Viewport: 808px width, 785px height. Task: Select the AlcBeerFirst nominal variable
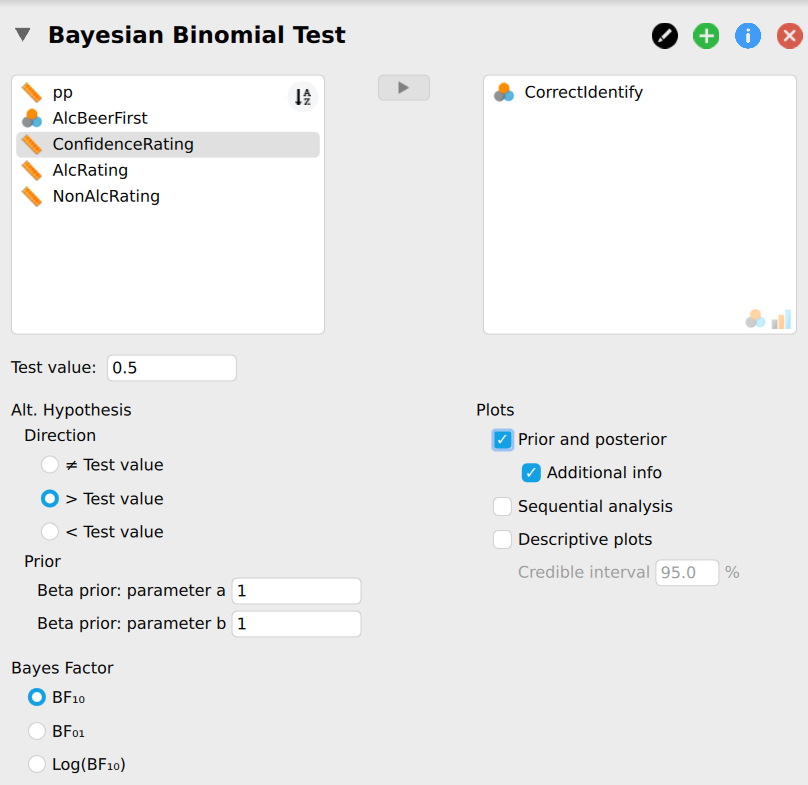pyautogui.click(x=100, y=118)
